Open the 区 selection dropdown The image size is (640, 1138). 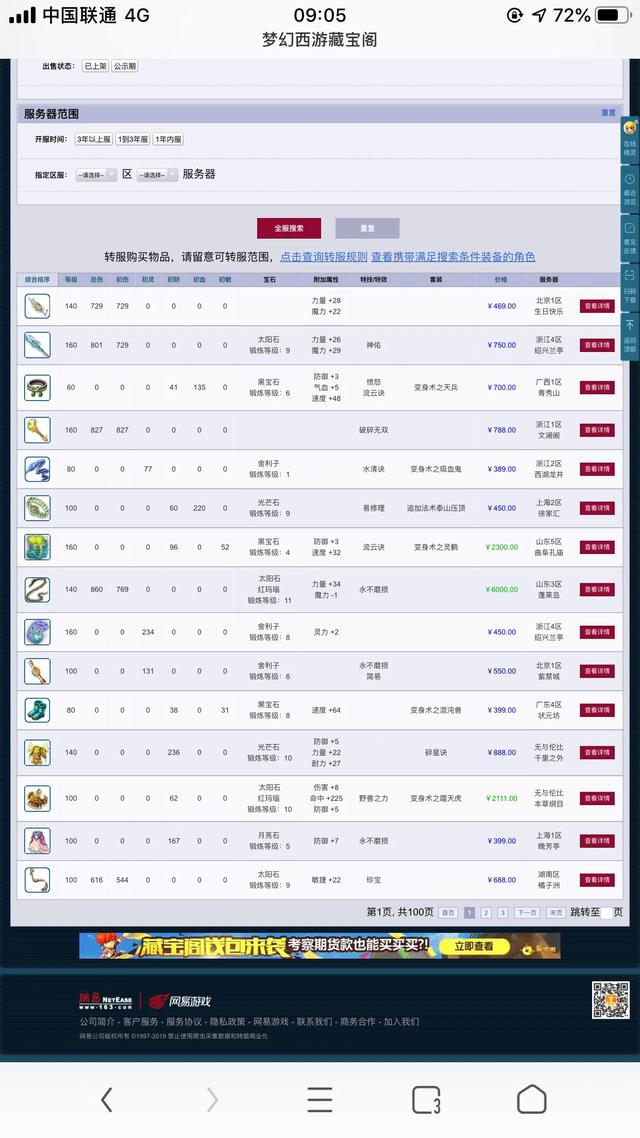point(96,175)
